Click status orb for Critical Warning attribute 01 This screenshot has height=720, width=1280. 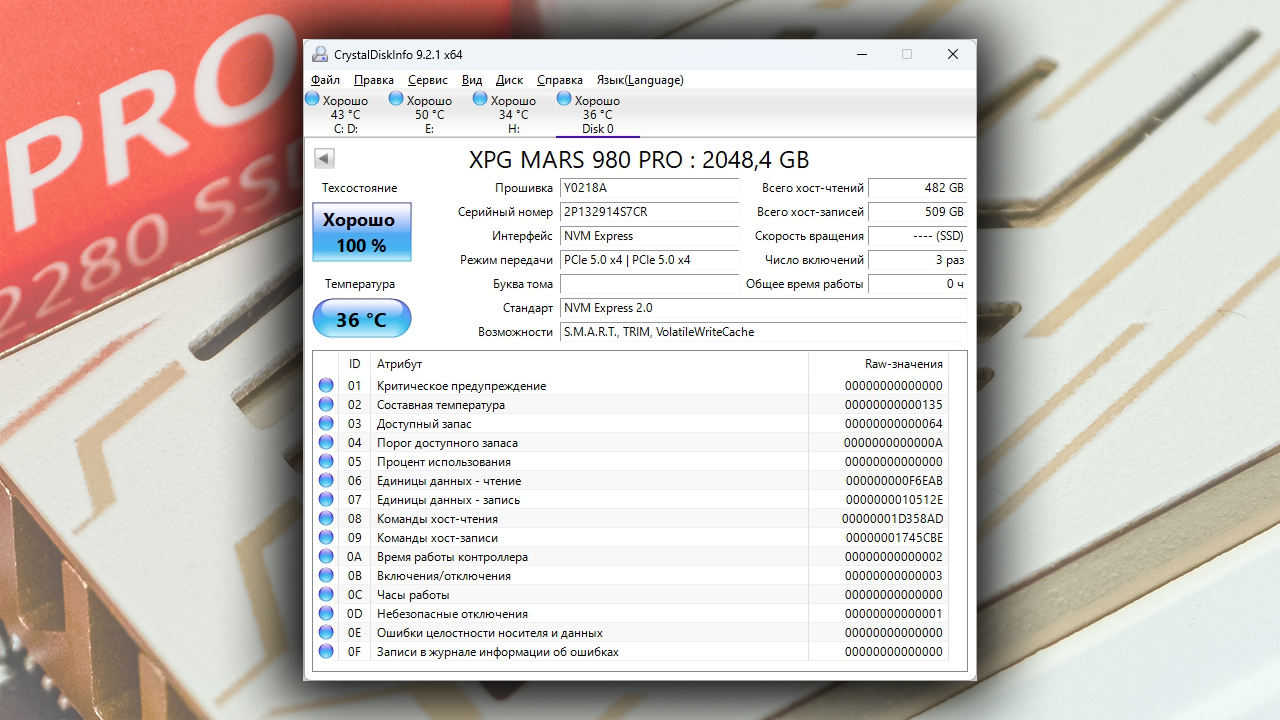326,386
